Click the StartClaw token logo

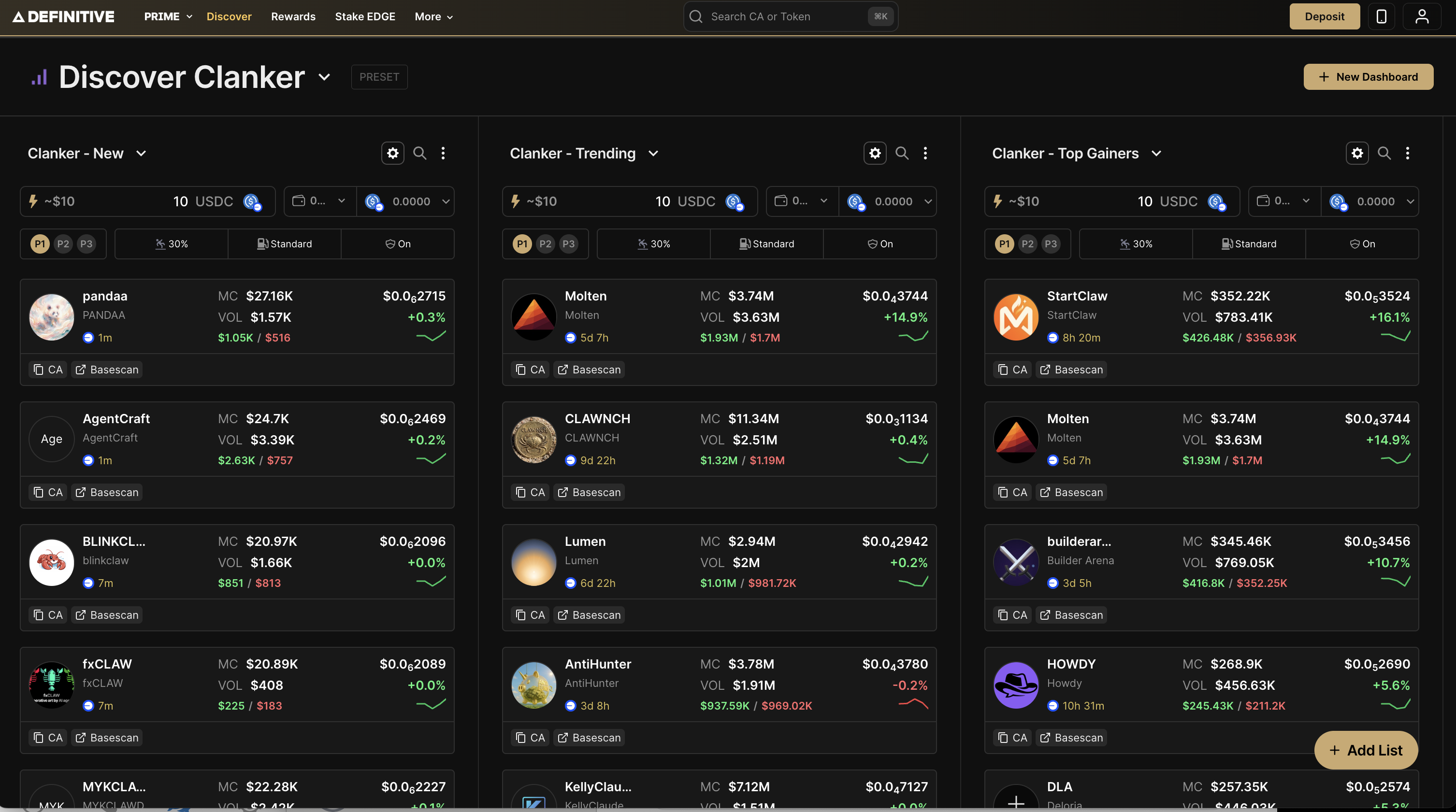click(1015, 317)
